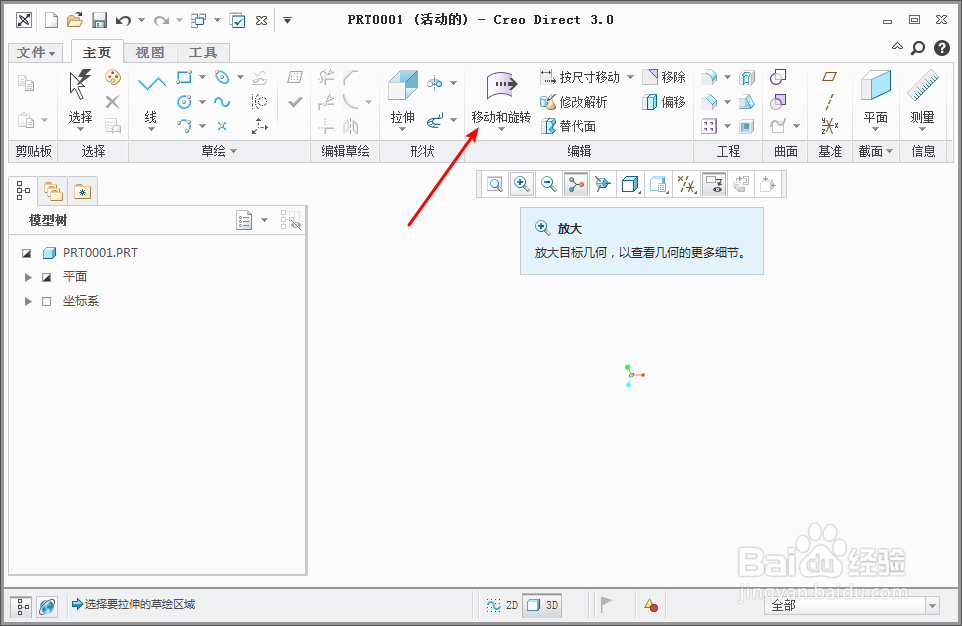962x626 pixels.
Task: Click the search magnifier icon at top right
Action: (x=918, y=48)
